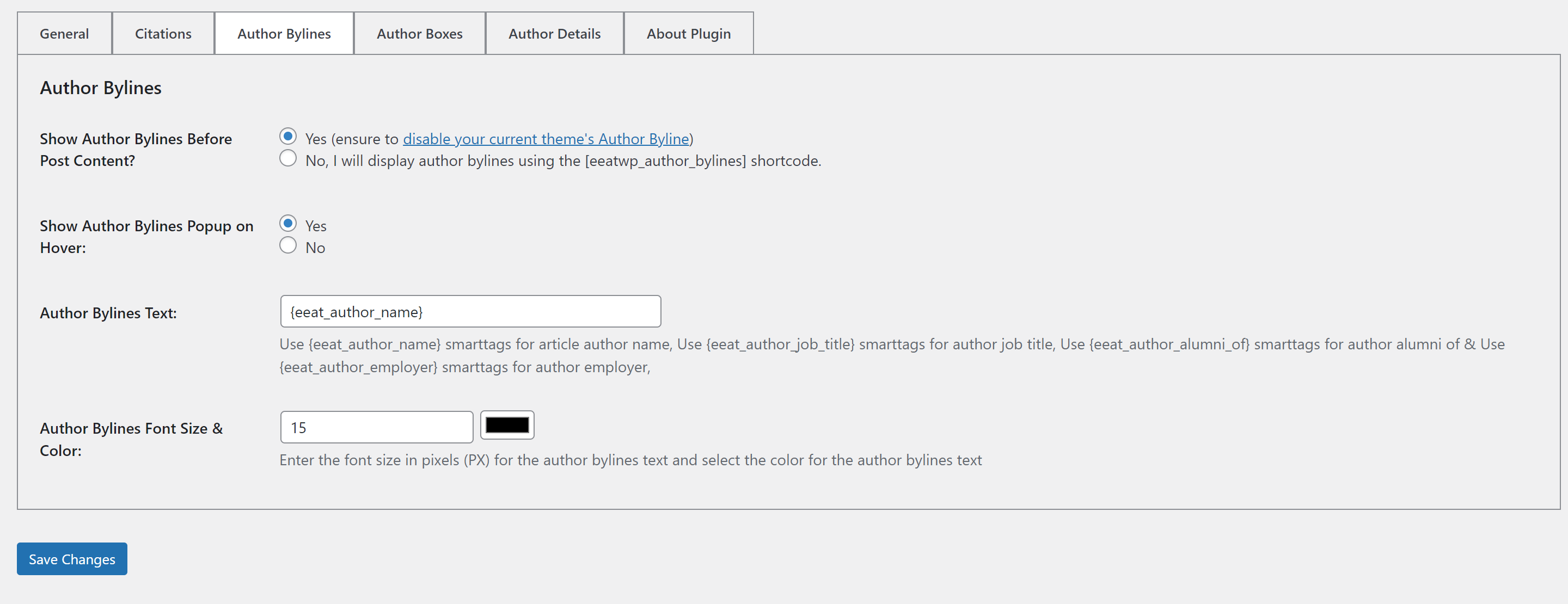The height and width of the screenshot is (604, 1568).
Task: Select Yes for bylines before post content
Action: click(288, 136)
